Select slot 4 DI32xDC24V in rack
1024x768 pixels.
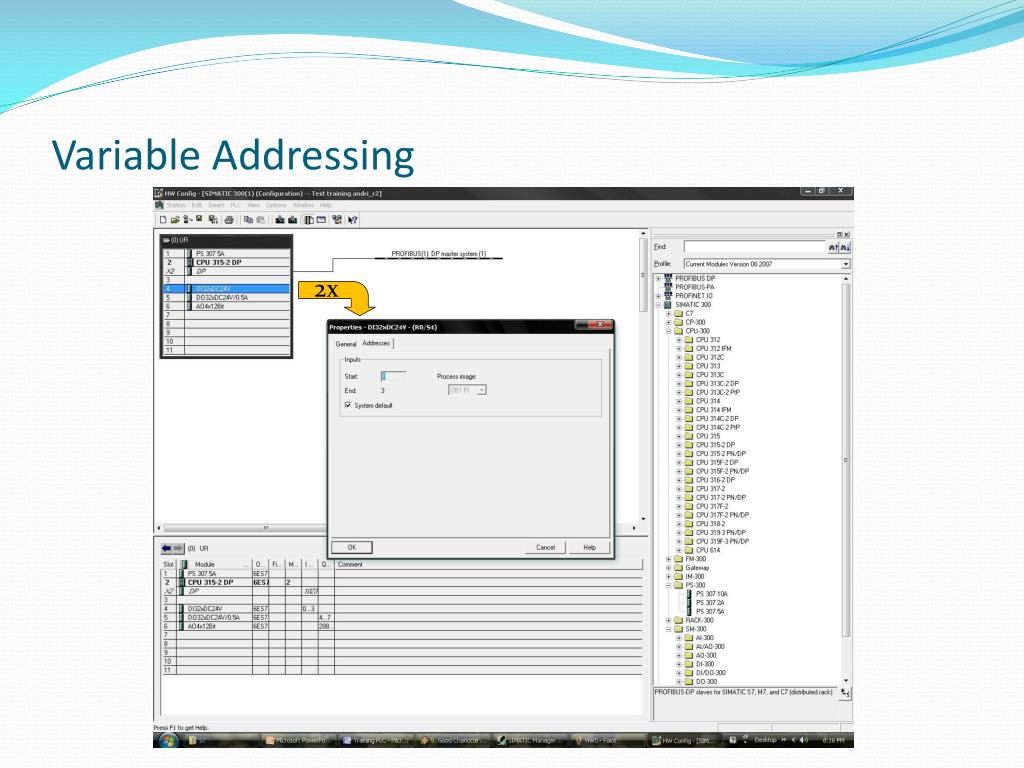[x=227, y=289]
